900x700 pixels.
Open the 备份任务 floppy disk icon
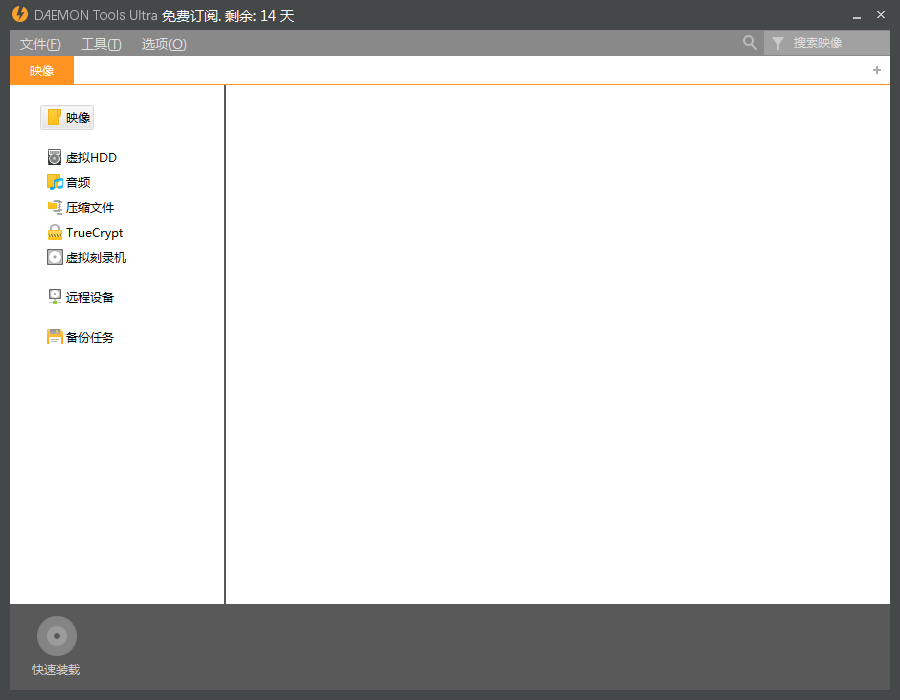pyautogui.click(x=54, y=337)
